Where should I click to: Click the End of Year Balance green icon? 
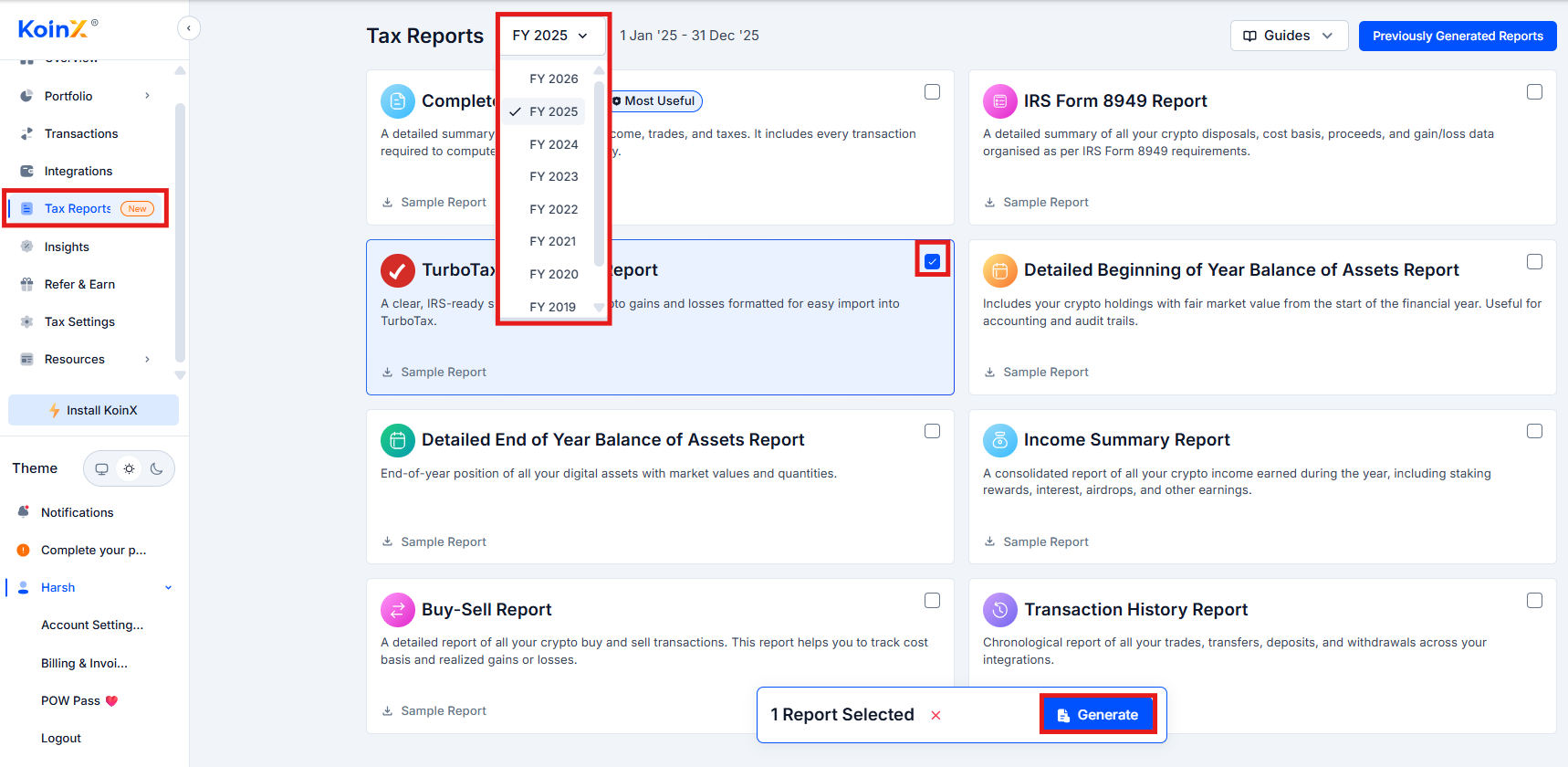(x=397, y=440)
